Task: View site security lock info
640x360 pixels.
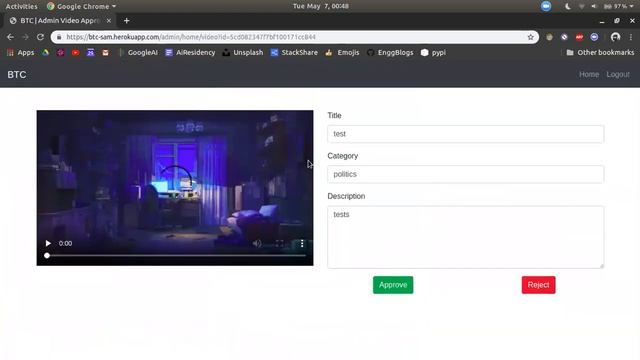Action: [x=59, y=37]
